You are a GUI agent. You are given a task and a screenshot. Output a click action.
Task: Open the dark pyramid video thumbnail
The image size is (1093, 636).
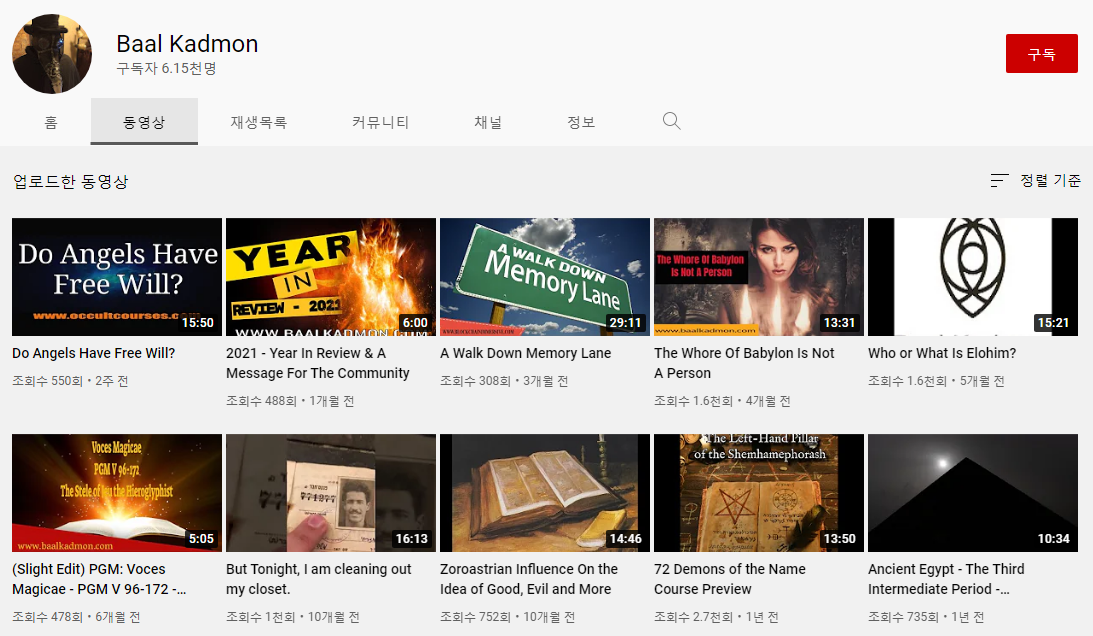tap(973, 493)
